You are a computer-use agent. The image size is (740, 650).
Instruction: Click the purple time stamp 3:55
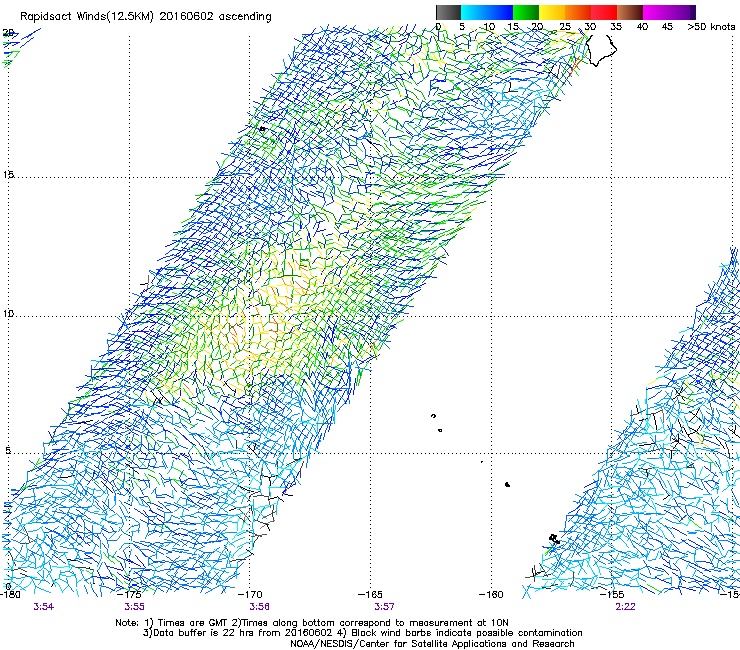coord(135,607)
